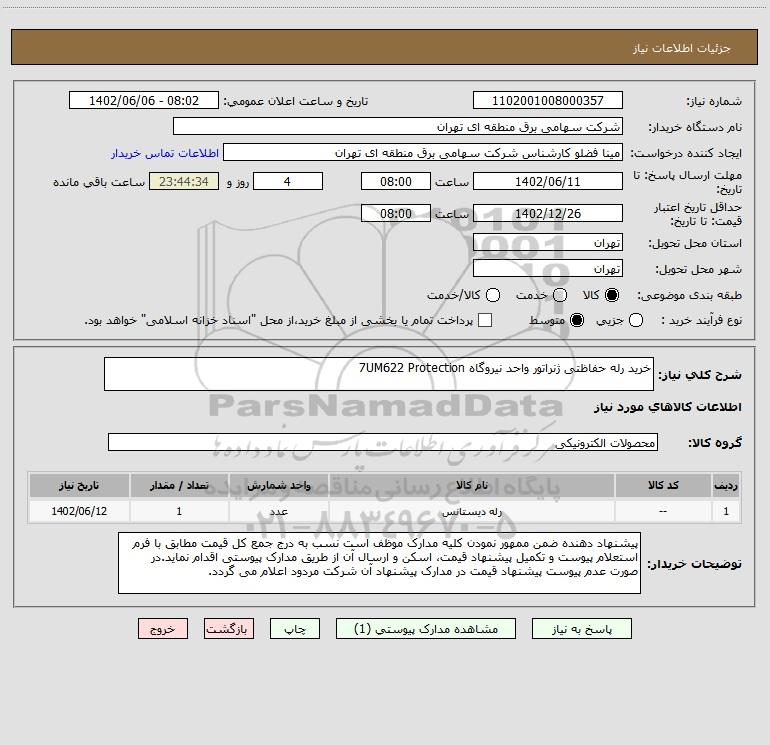Click the شهر محل تحویل field
This screenshot has width=770, height=745.
548,268
